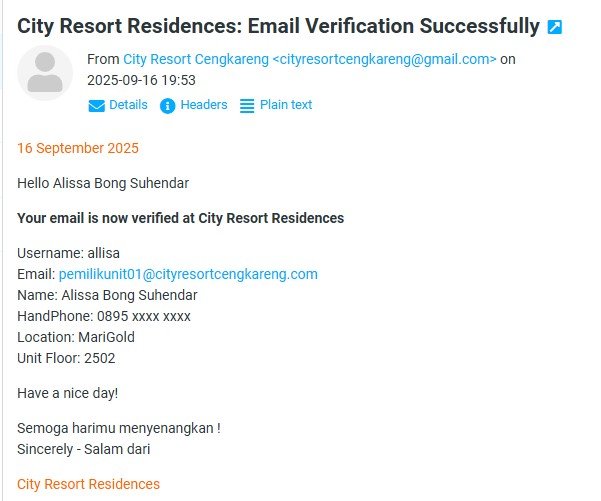Screen dimensions: 601x501
Task: Click the orange 16 September 2025 date
Action: [78, 148]
